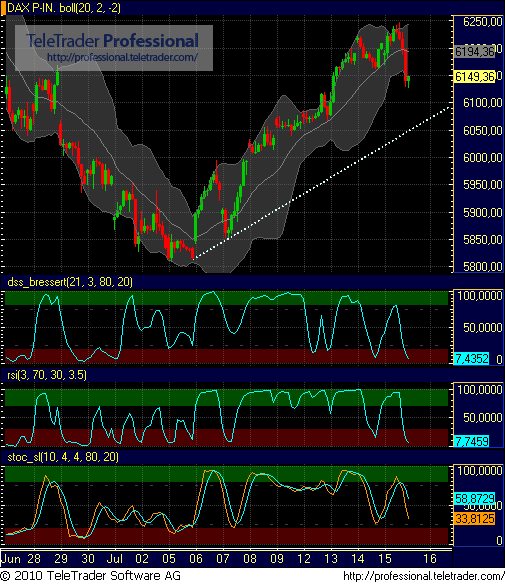Click the 6250,00 price axis value

(x=483, y=22)
